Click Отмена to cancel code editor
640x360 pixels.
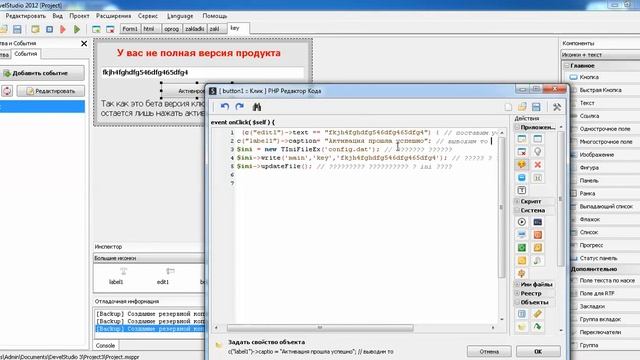pos(489,351)
